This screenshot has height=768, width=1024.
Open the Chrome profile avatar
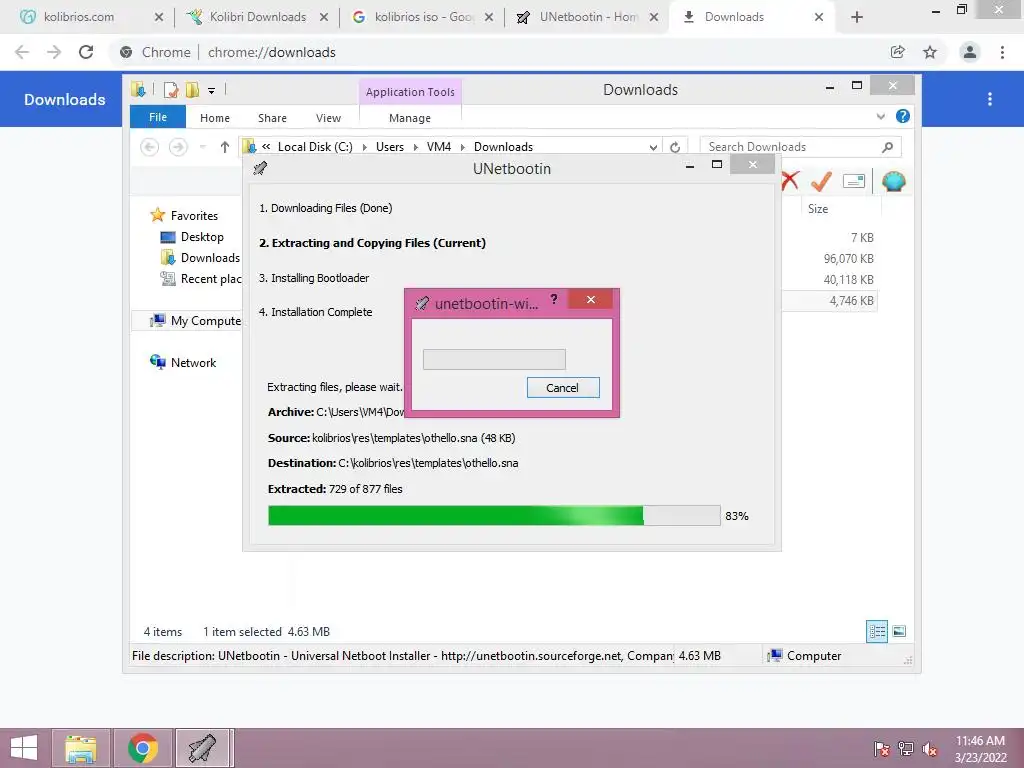click(x=970, y=52)
